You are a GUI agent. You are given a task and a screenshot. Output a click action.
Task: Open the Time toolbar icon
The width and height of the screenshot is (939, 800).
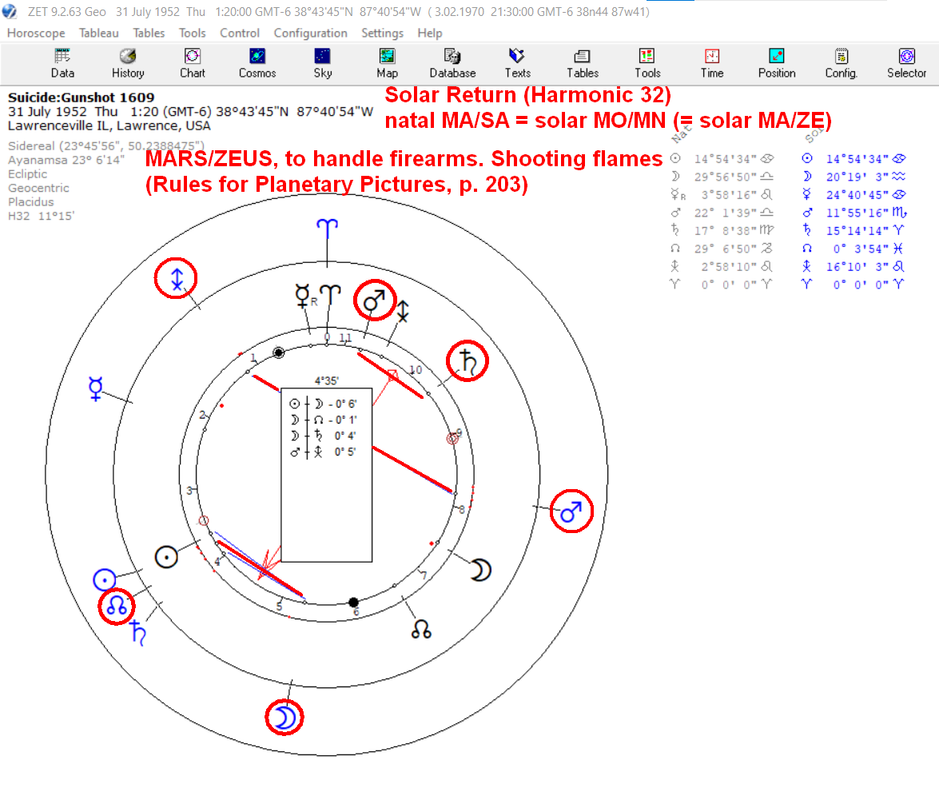pyautogui.click(x=712, y=63)
